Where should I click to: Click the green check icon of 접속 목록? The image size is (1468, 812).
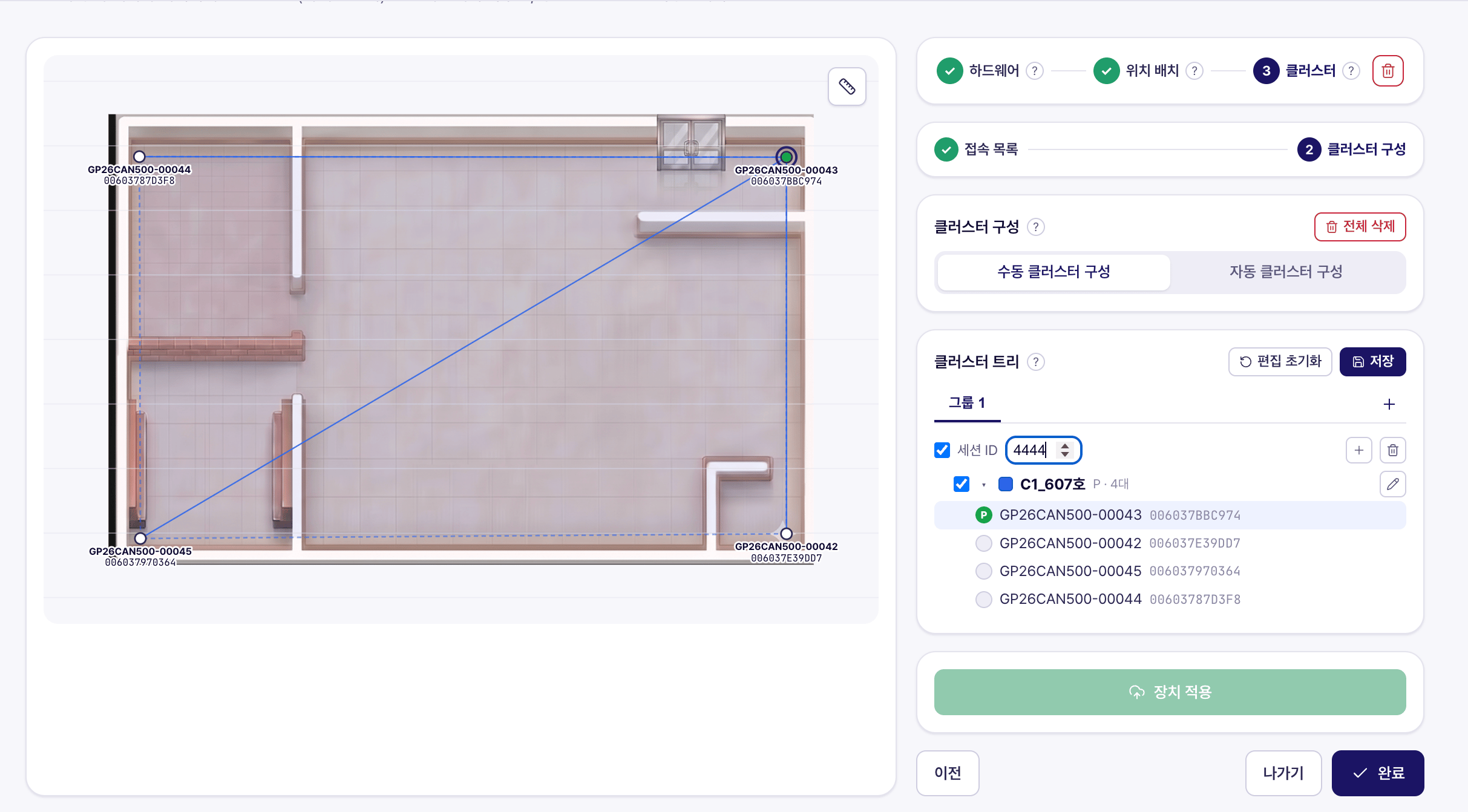(946, 149)
